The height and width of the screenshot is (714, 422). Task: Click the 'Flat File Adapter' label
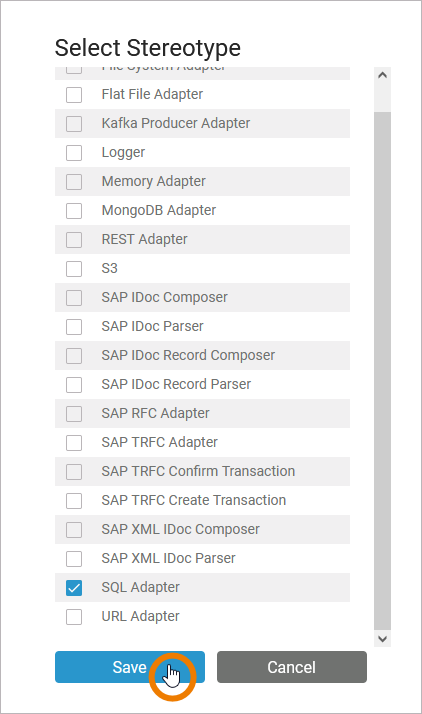(x=152, y=94)
